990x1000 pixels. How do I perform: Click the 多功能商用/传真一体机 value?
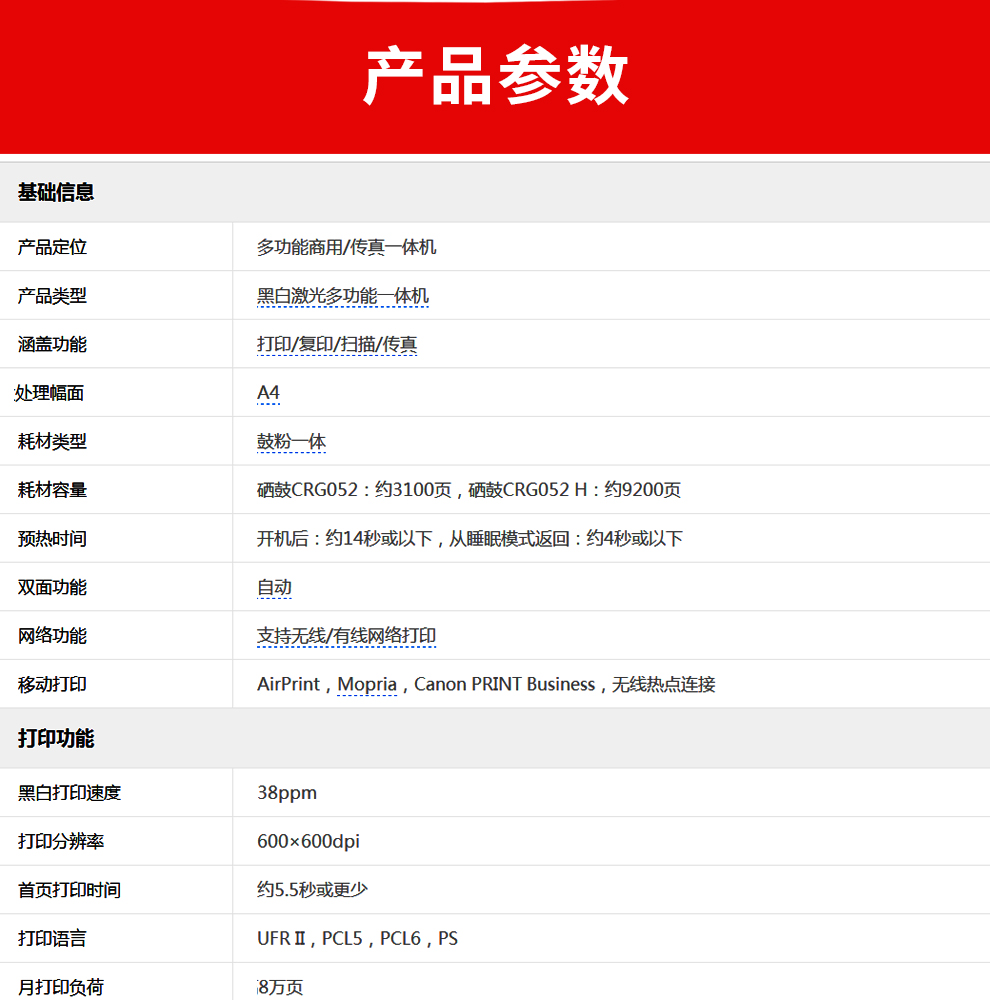[x=346, y=247]
